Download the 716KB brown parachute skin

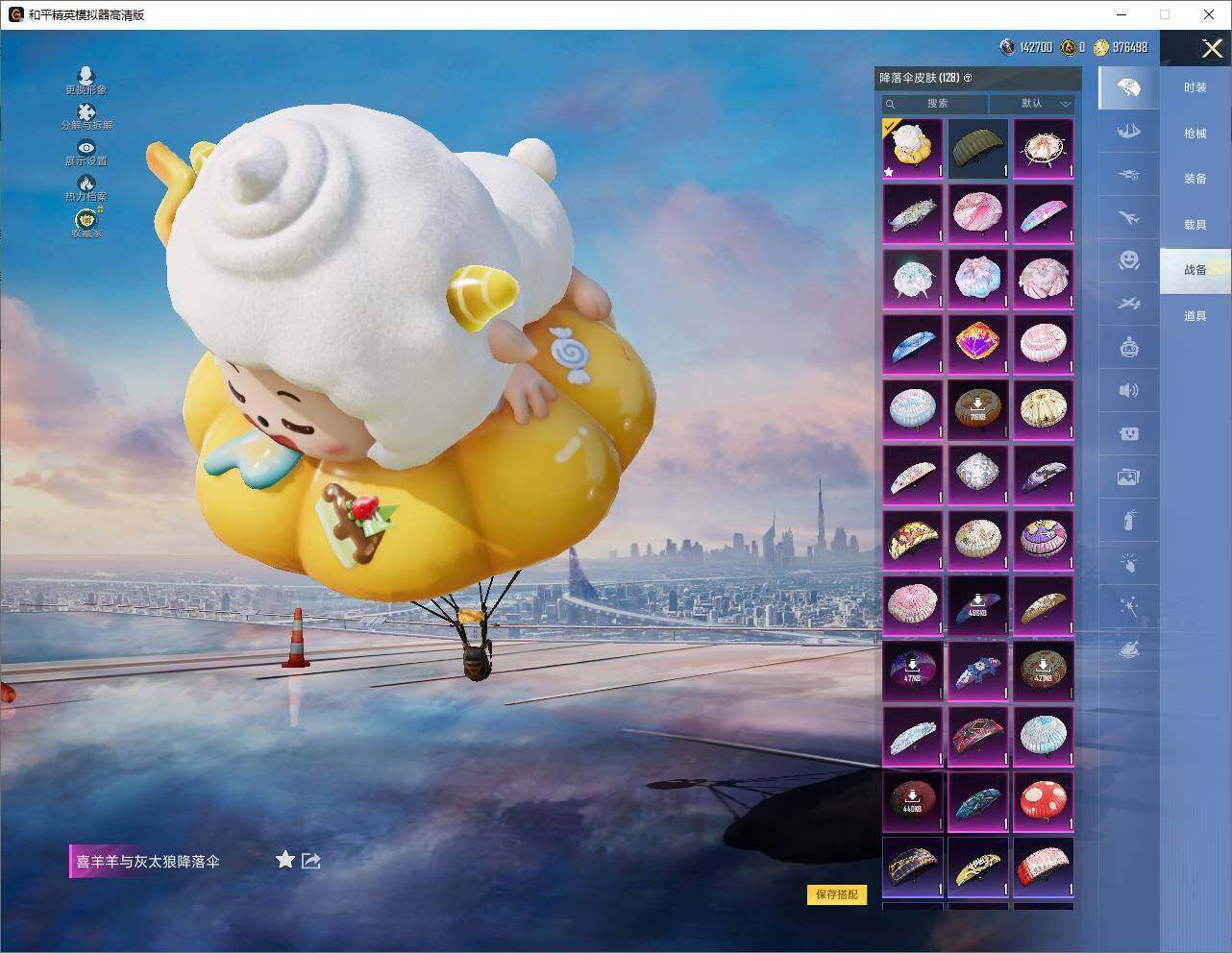(978, 409)
